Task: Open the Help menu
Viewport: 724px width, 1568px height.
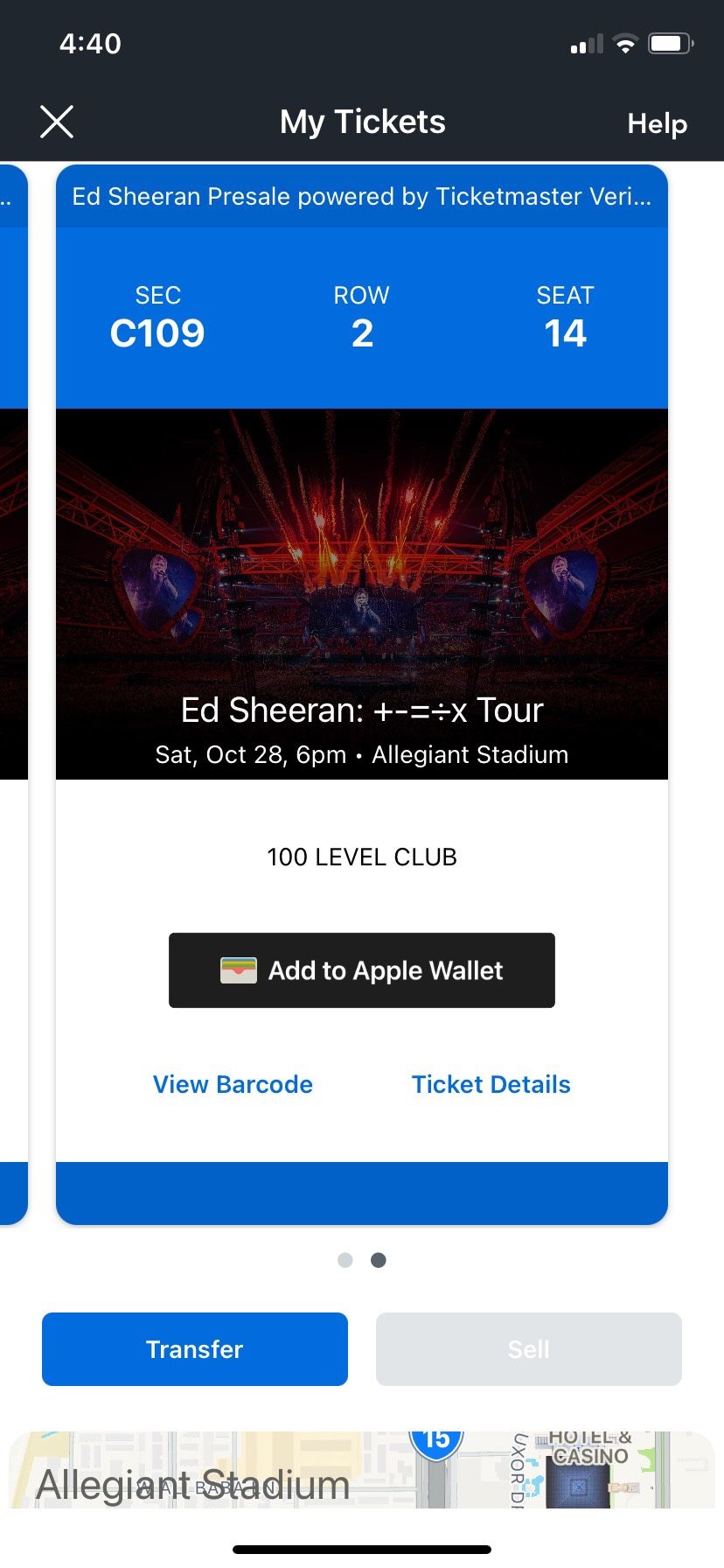Action: coord(657,124)
